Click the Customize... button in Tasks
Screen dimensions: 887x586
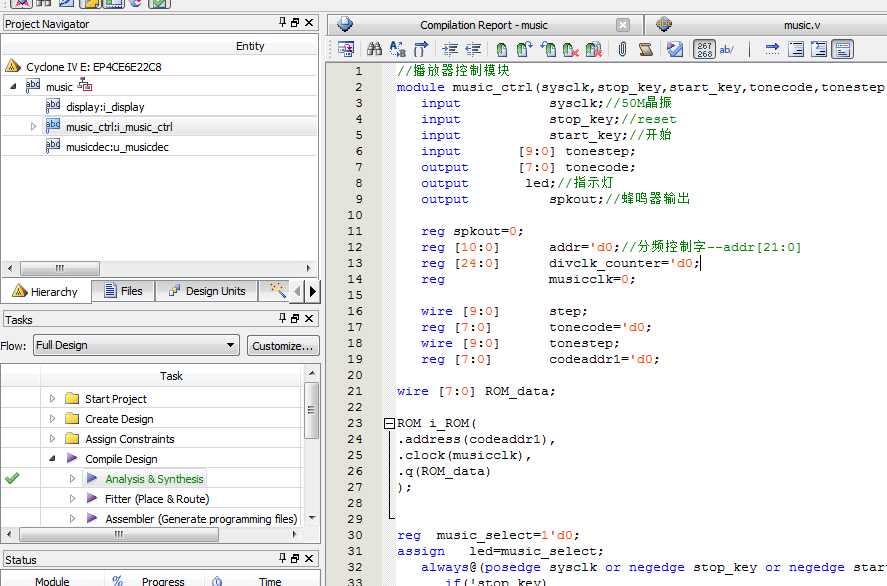click(x=283, y=345)
